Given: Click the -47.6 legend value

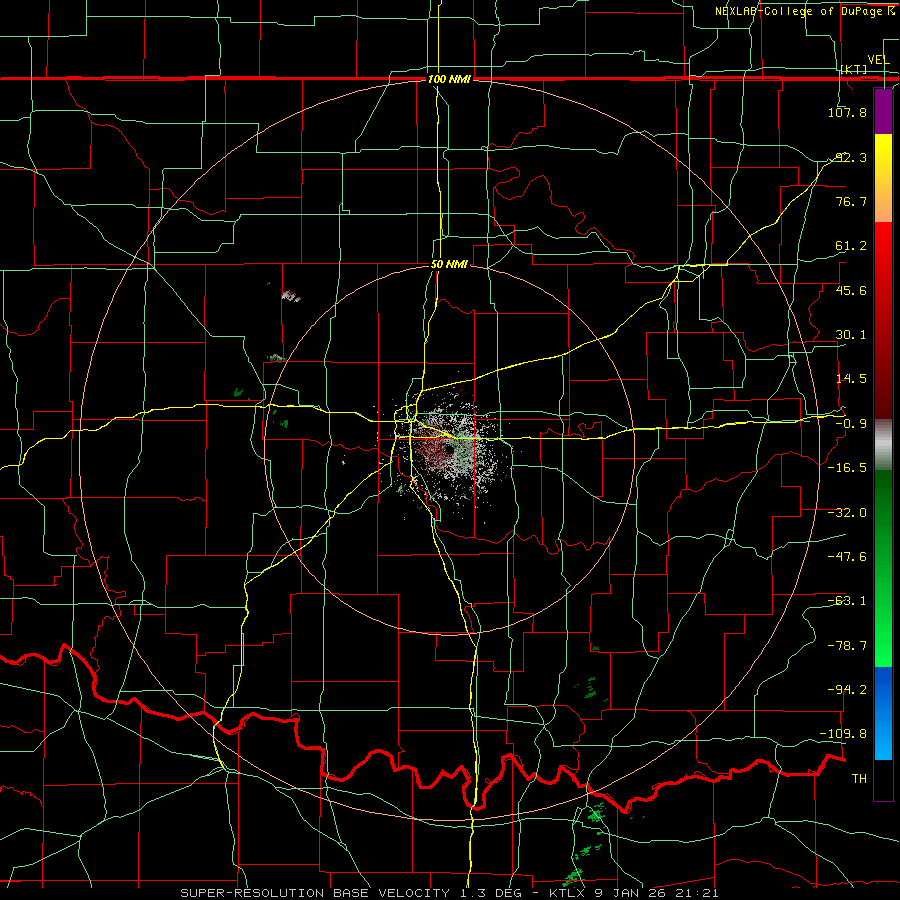Looking at the screenshot, I should (x=847, y=557).
